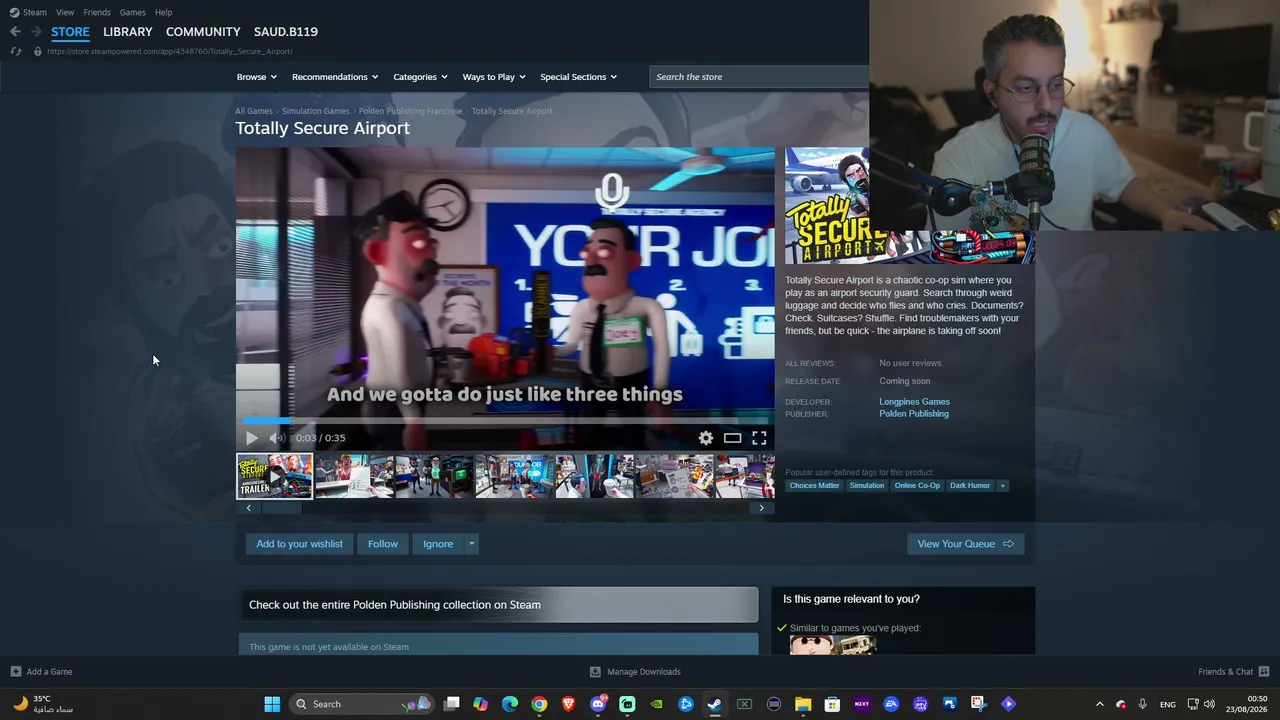The image size is (1280, 720).
Task: Enter fullscreen on the trailer video
Action: [x=759, y=438]
